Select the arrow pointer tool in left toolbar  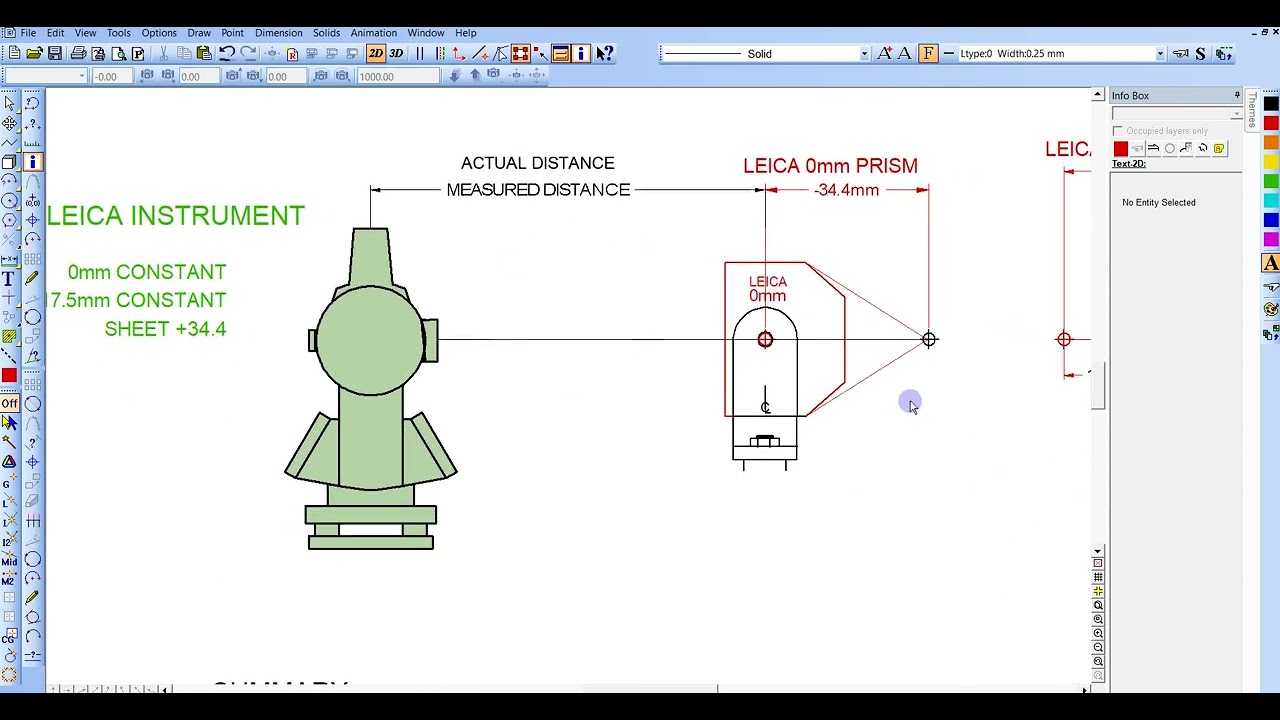(x=9, y=103)
